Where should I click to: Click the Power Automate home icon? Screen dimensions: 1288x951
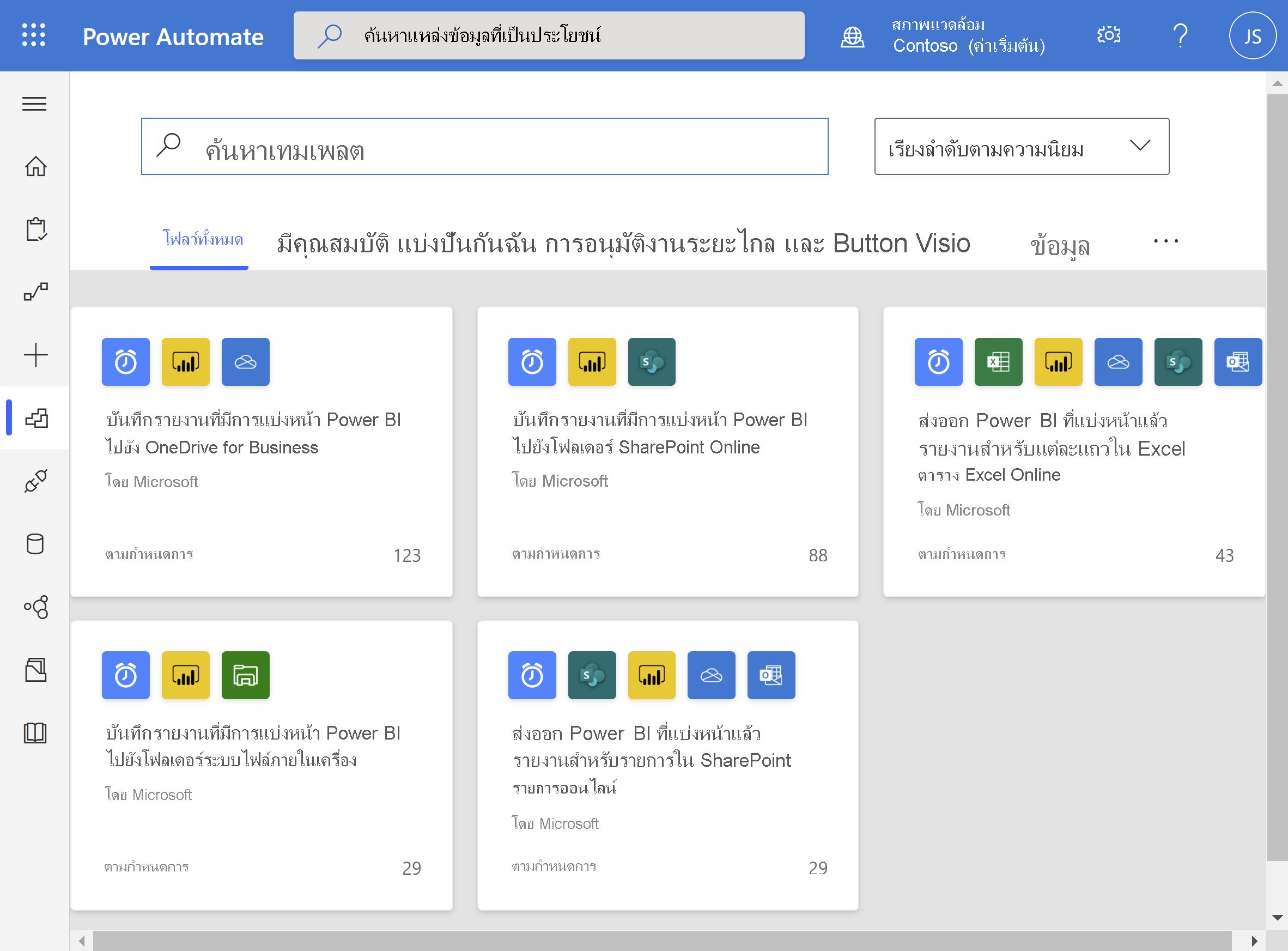click(x=35, y=166)
